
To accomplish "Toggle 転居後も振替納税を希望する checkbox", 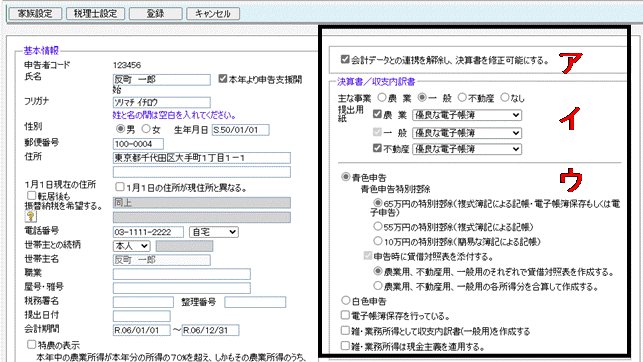I will point(31,196).
